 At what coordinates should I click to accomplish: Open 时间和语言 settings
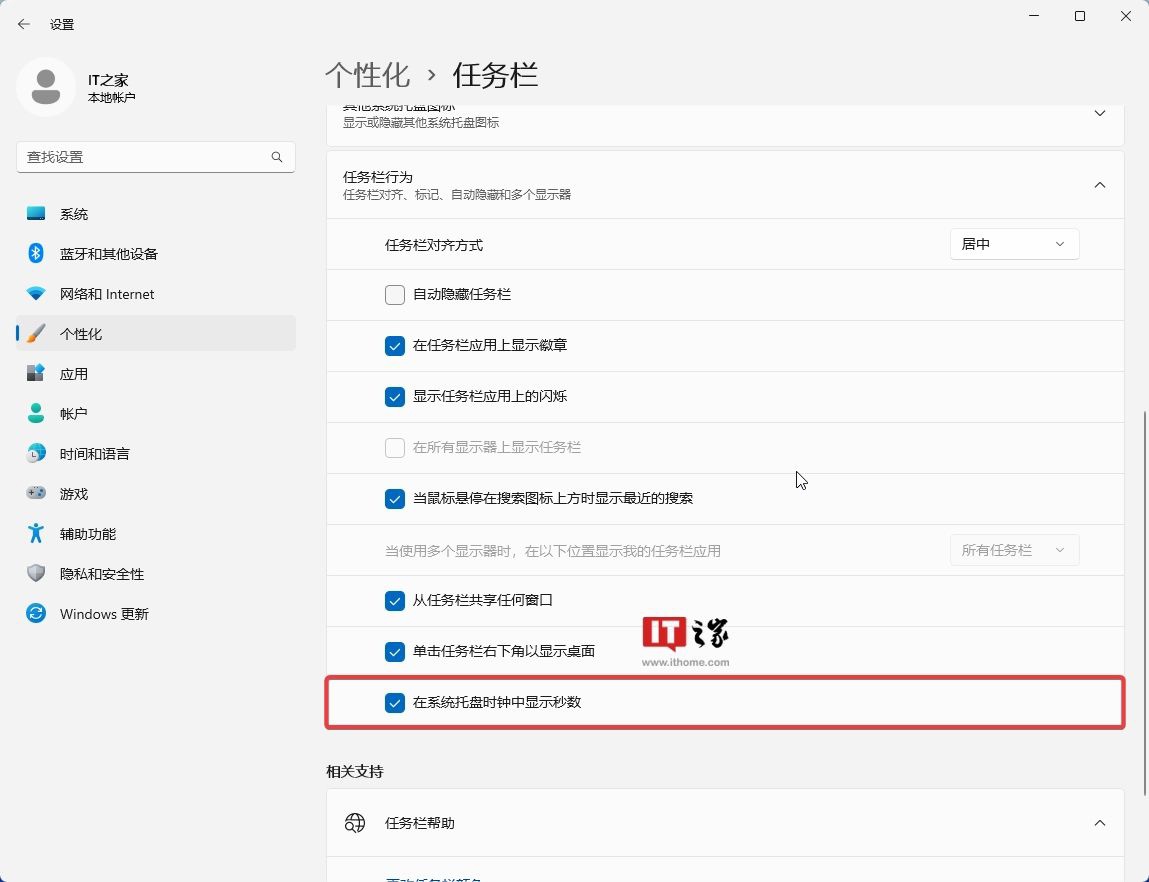click(94, 453)
